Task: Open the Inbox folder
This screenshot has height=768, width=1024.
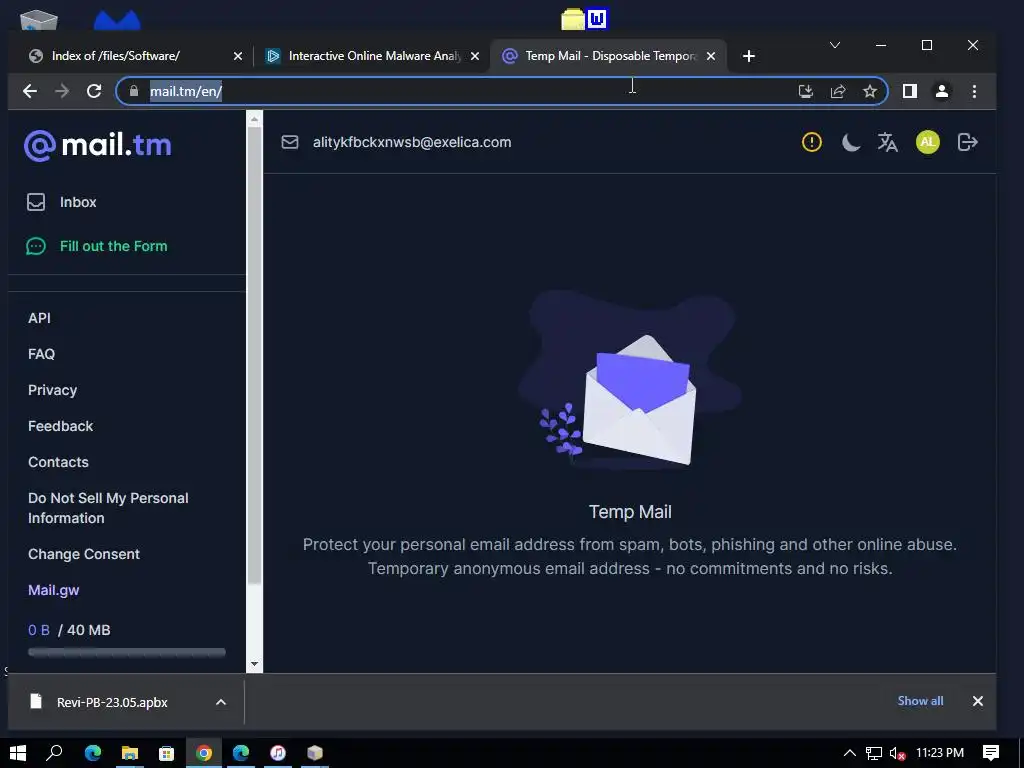Action: pyautogui.click(x=62, y=202)
